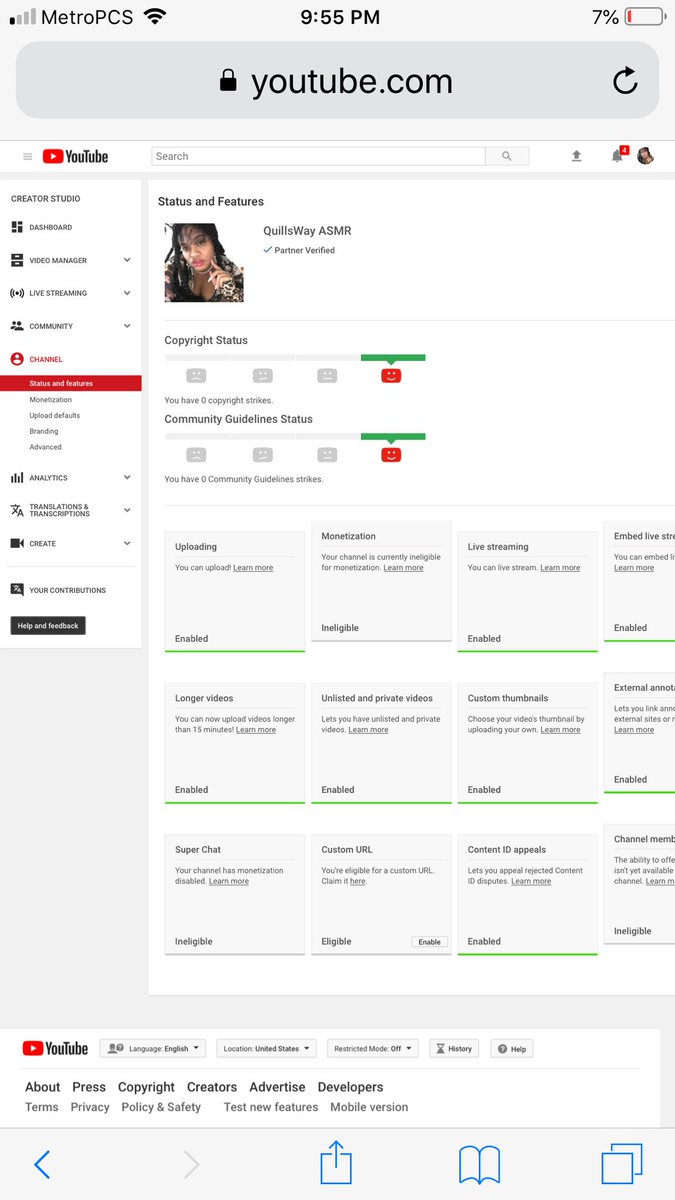Open the Creators footer link
This screenshot has height=1200, width=675.
(212, 1087)
